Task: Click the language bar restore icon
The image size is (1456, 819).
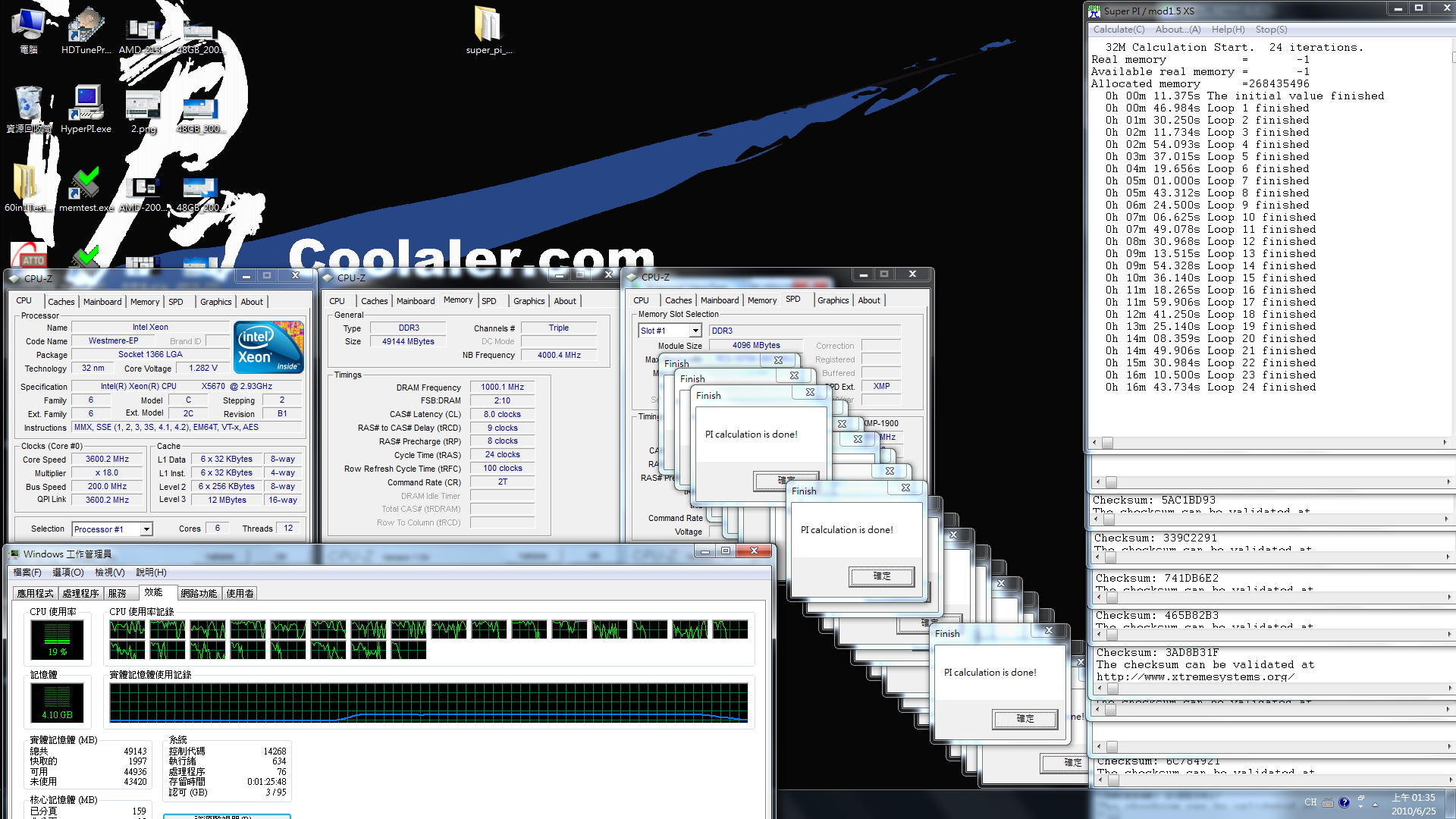Action: (1361, 799)
